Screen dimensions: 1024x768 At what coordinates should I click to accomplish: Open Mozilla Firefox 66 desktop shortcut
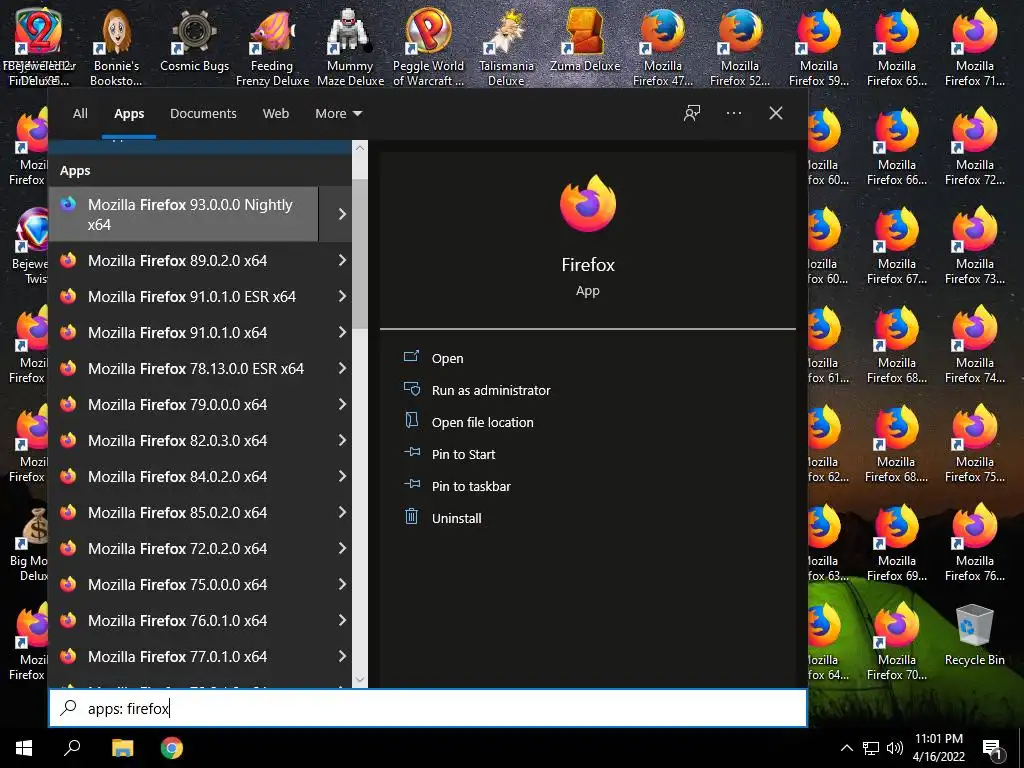[x=897, y=146]
